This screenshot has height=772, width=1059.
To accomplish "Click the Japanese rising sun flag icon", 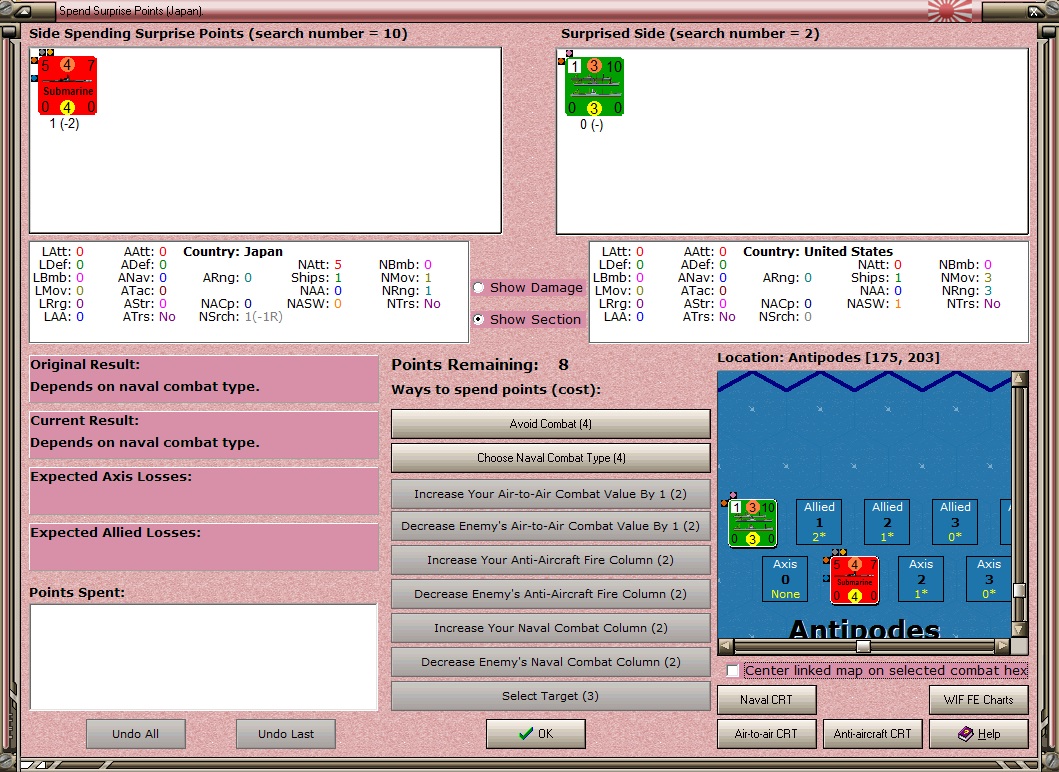I will (x=950, y=11).
